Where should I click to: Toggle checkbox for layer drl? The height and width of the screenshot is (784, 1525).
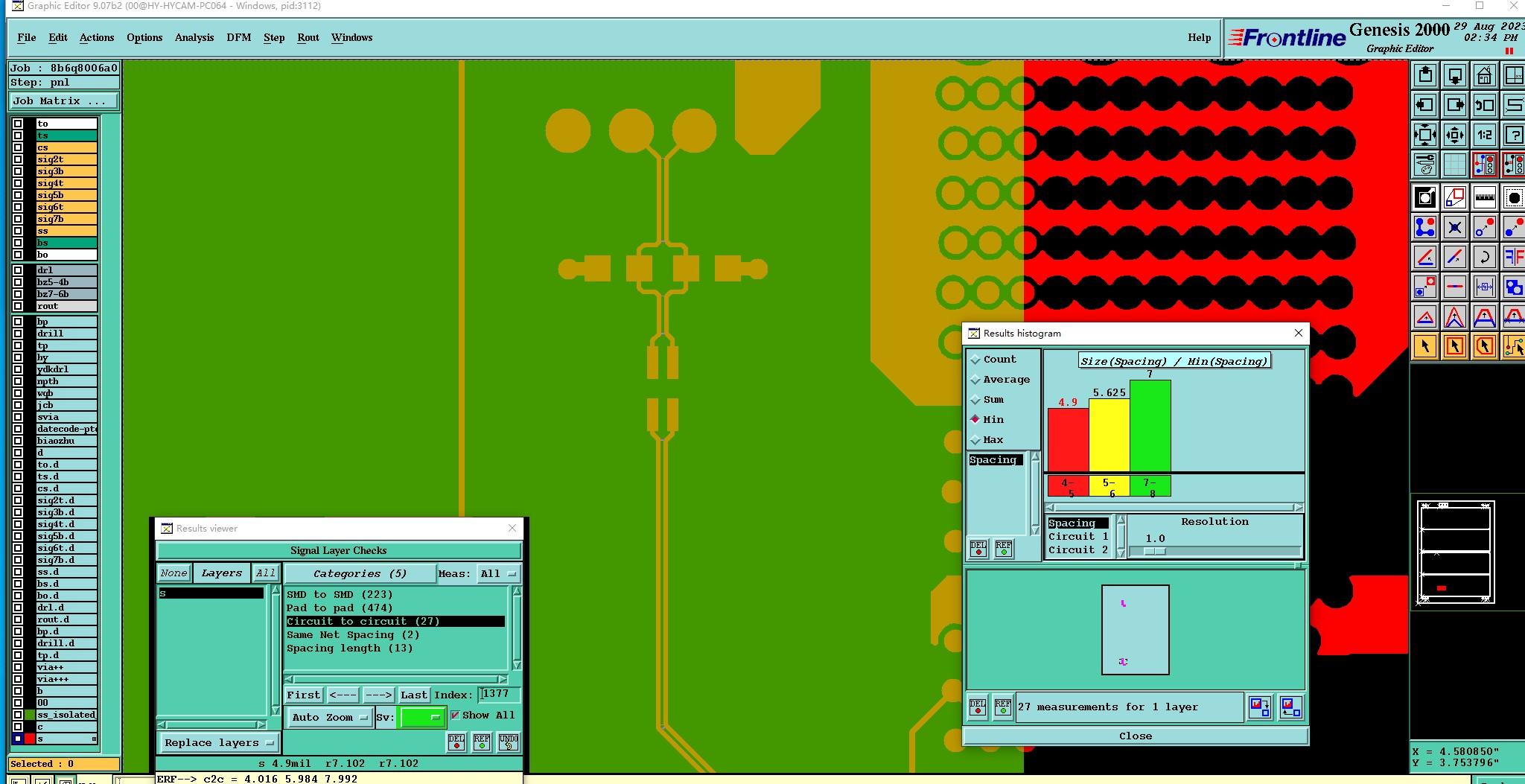coord(18,270)
